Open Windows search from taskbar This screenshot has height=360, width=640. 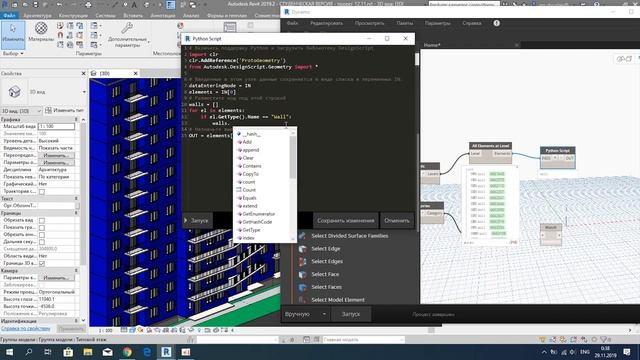(x=29, y=352)
